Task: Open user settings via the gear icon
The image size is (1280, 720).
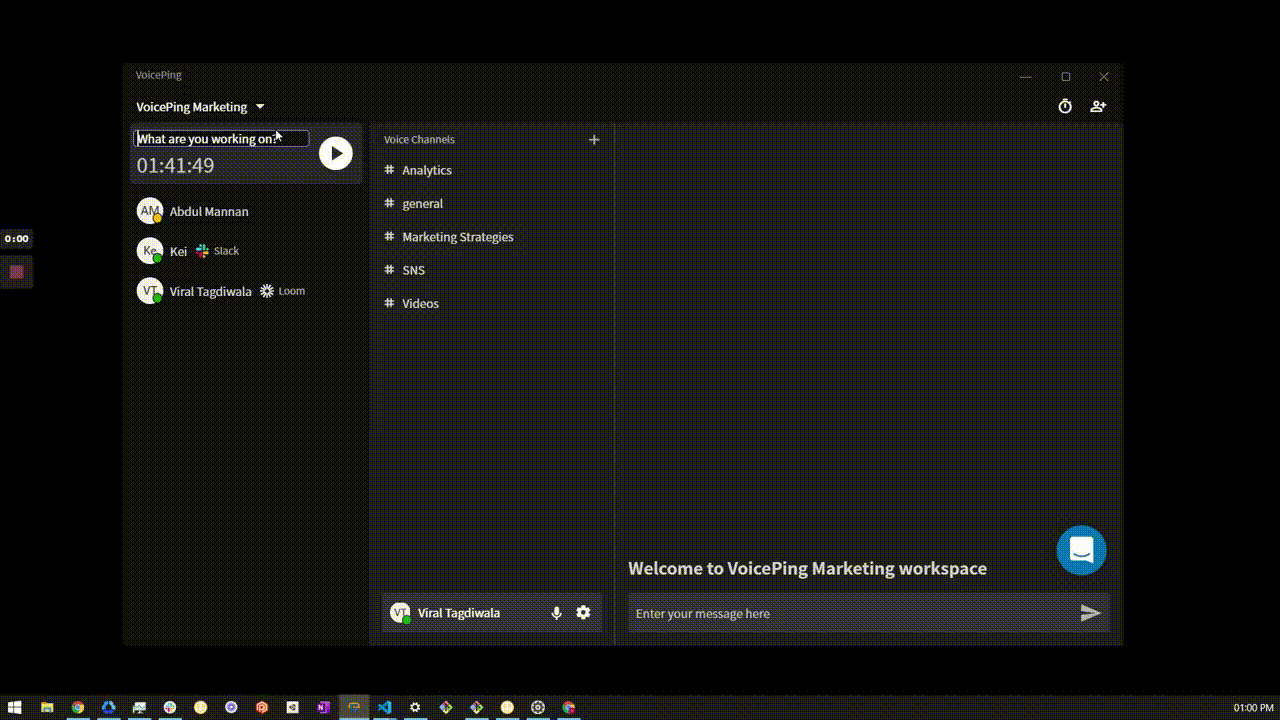Action: click(x=583, y=613)
